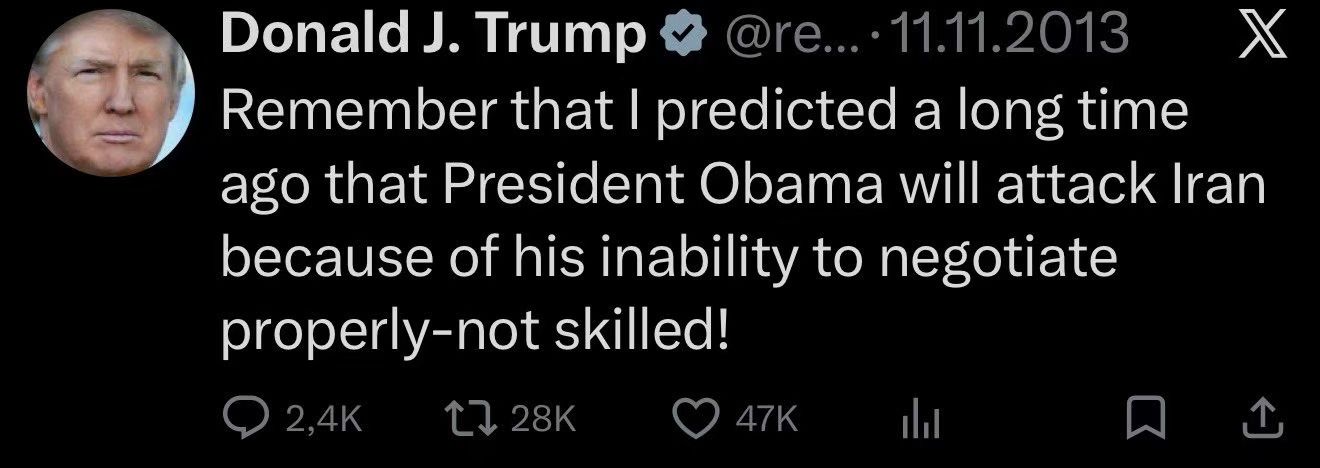Click the line 'because of his inability to negotiate'

click(x=666, y=258)
